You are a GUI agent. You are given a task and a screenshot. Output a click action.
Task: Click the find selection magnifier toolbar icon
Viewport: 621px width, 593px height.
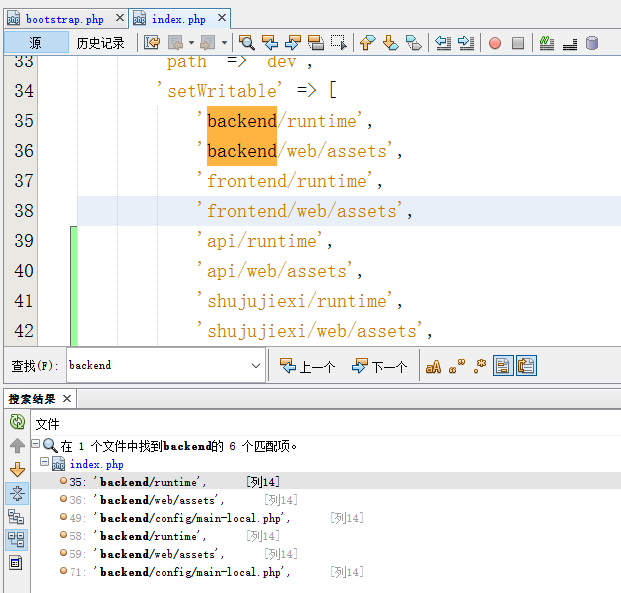pos(246,43)
